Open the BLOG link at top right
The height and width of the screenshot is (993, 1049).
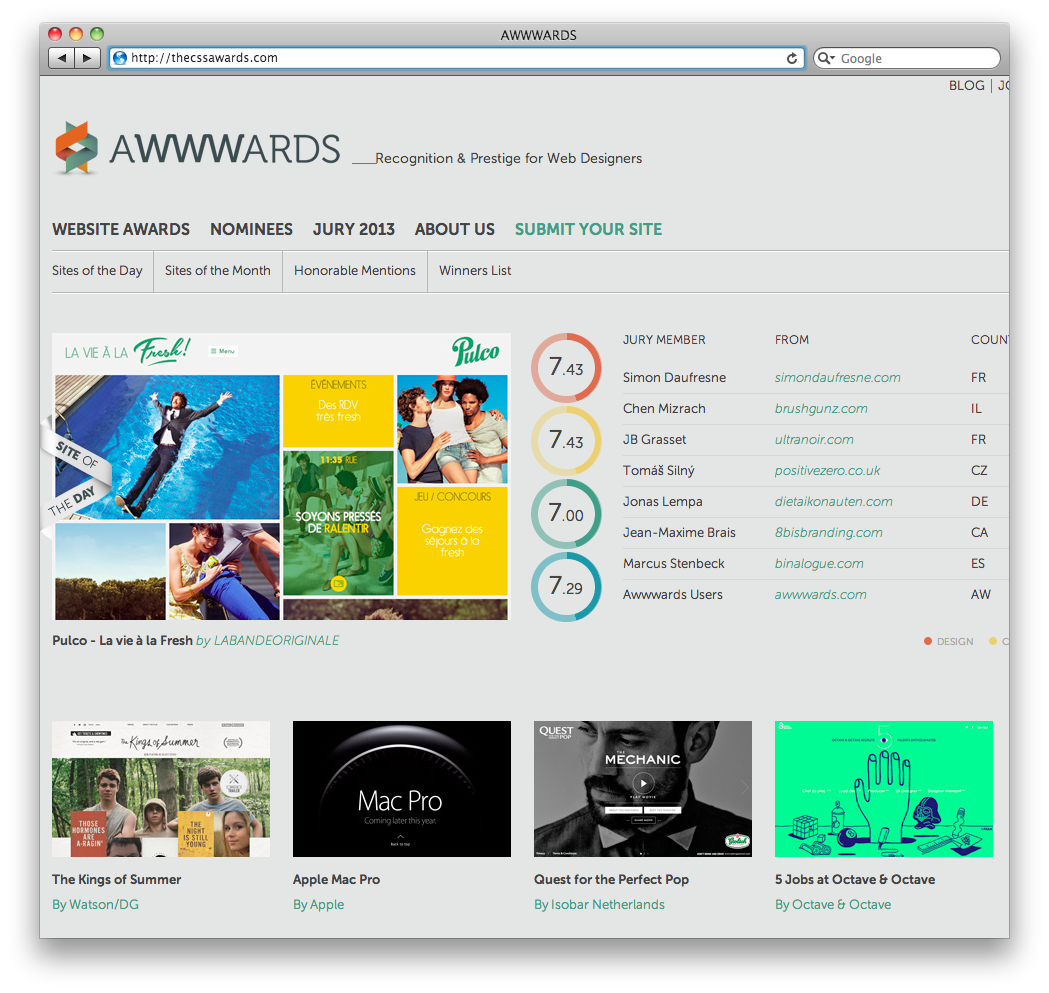966,86
